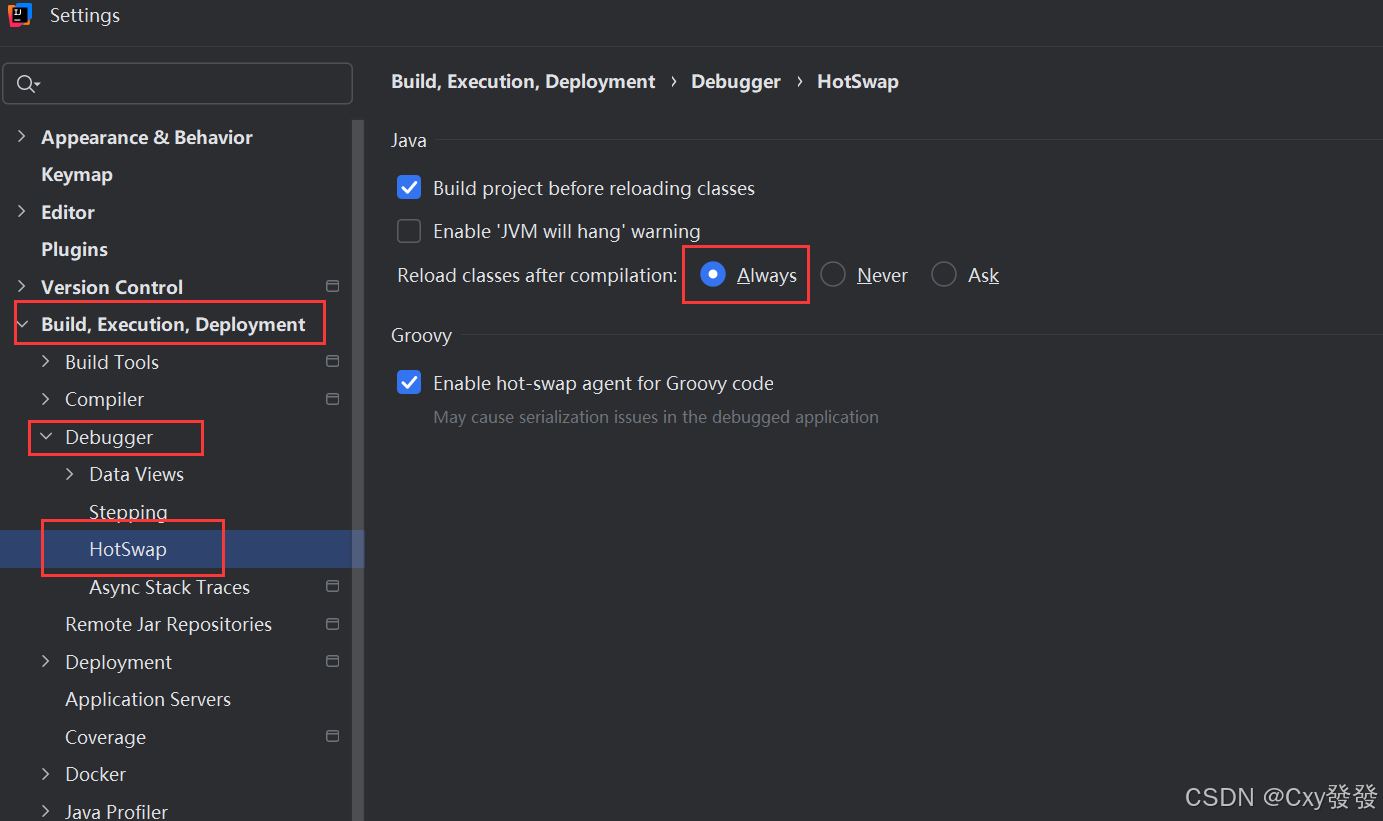Click Build, Execution, Deployment in breadcrumb
1383x821 pixels.
click(523, 82)
